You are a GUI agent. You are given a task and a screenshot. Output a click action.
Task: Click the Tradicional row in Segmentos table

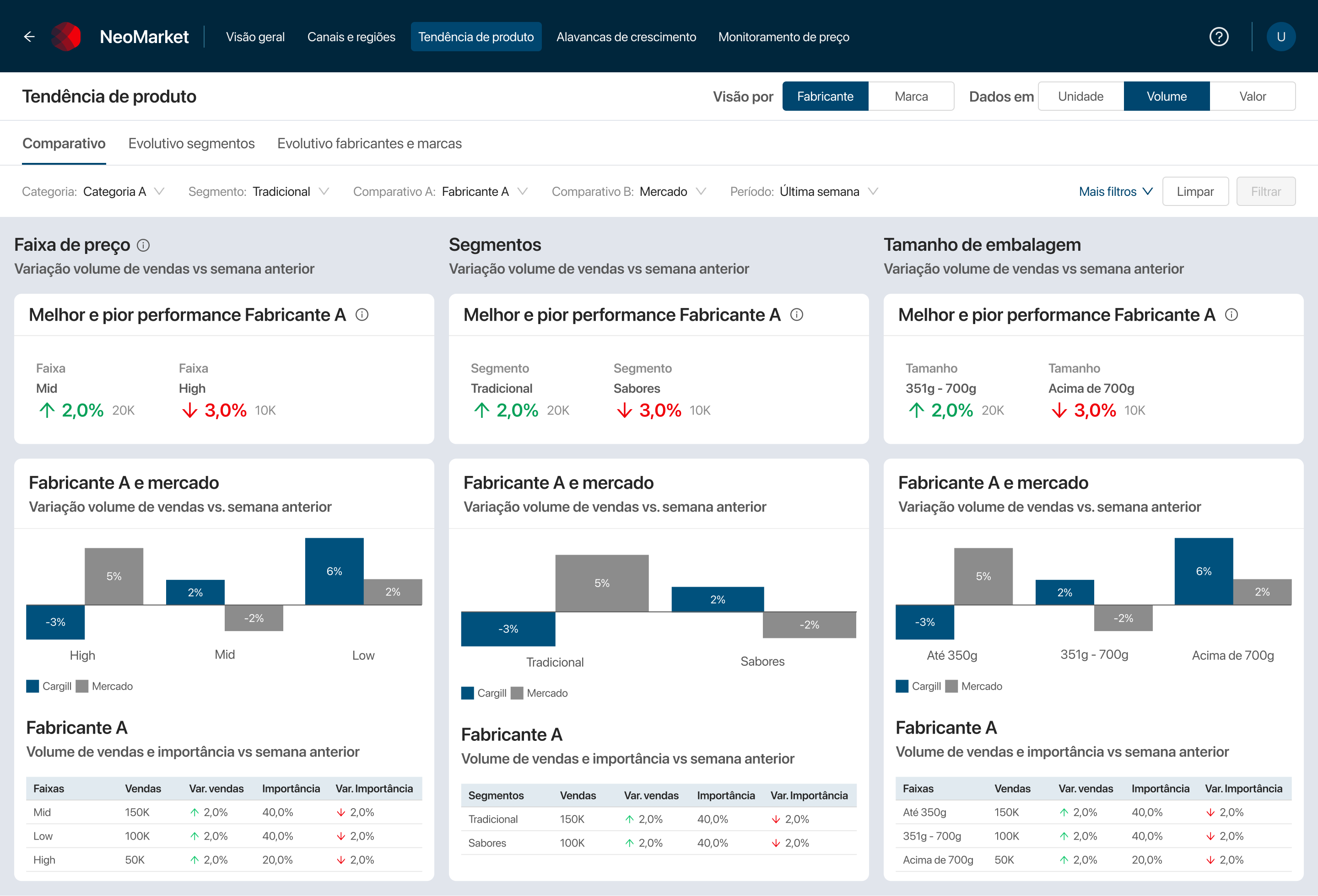coord(659,819)
